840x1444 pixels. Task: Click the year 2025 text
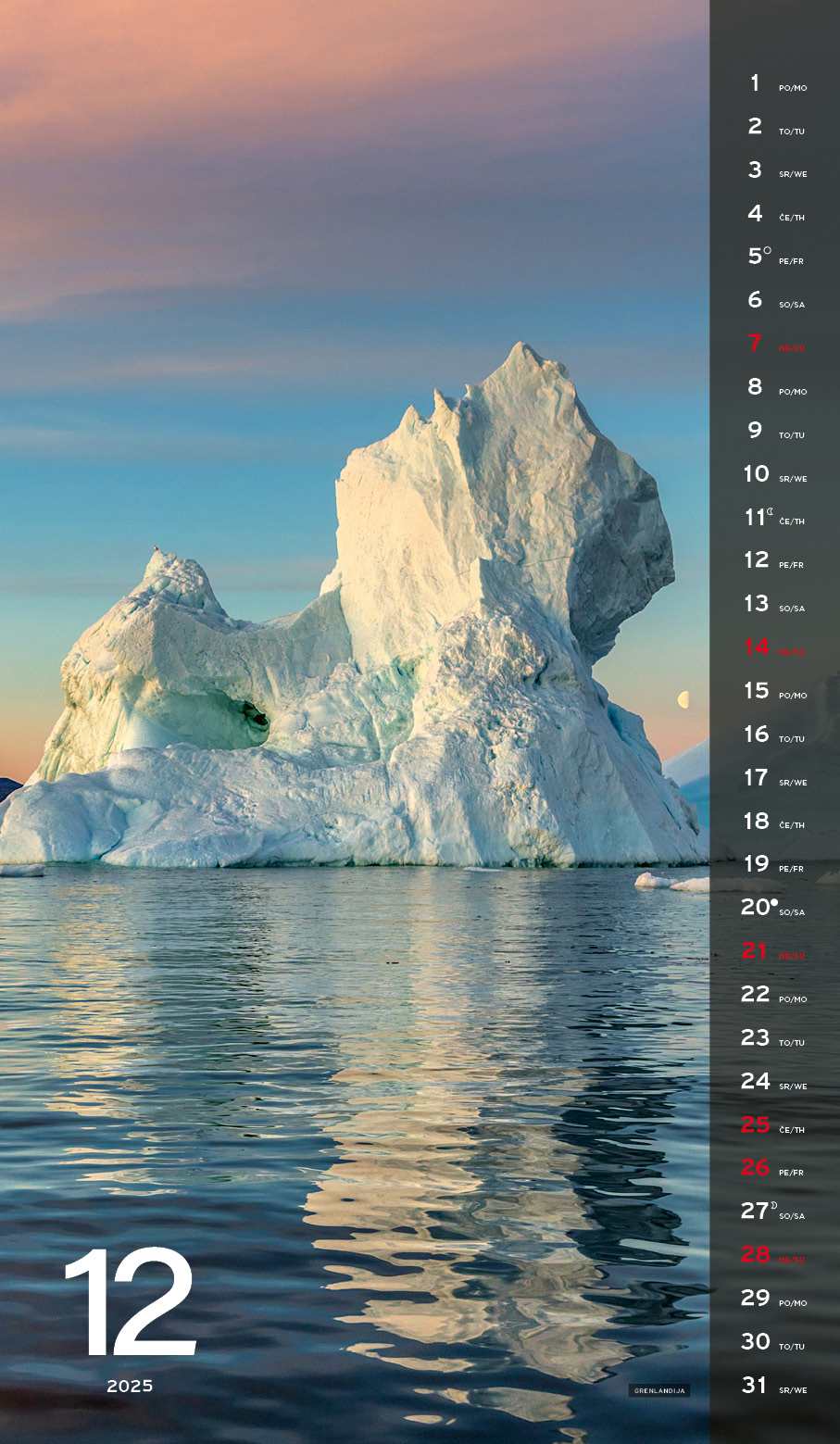tap(130, 1386)
